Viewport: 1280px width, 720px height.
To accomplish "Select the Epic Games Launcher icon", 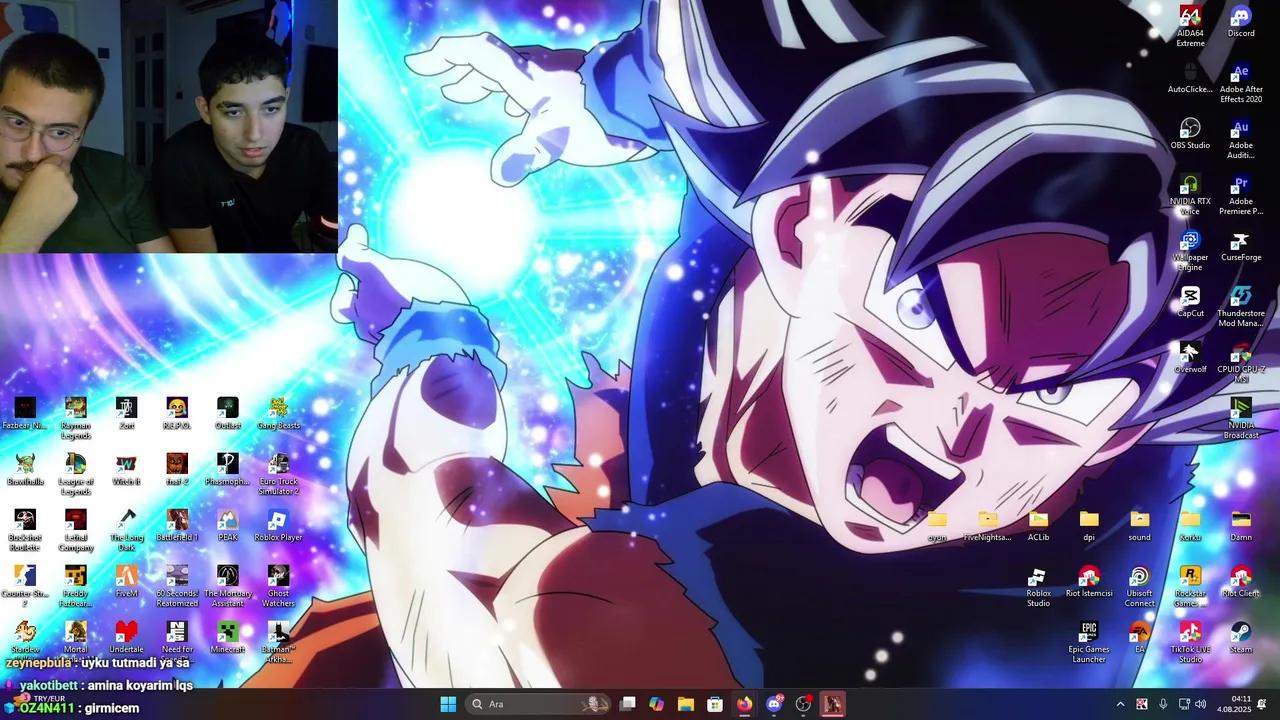I will 1089,643.
